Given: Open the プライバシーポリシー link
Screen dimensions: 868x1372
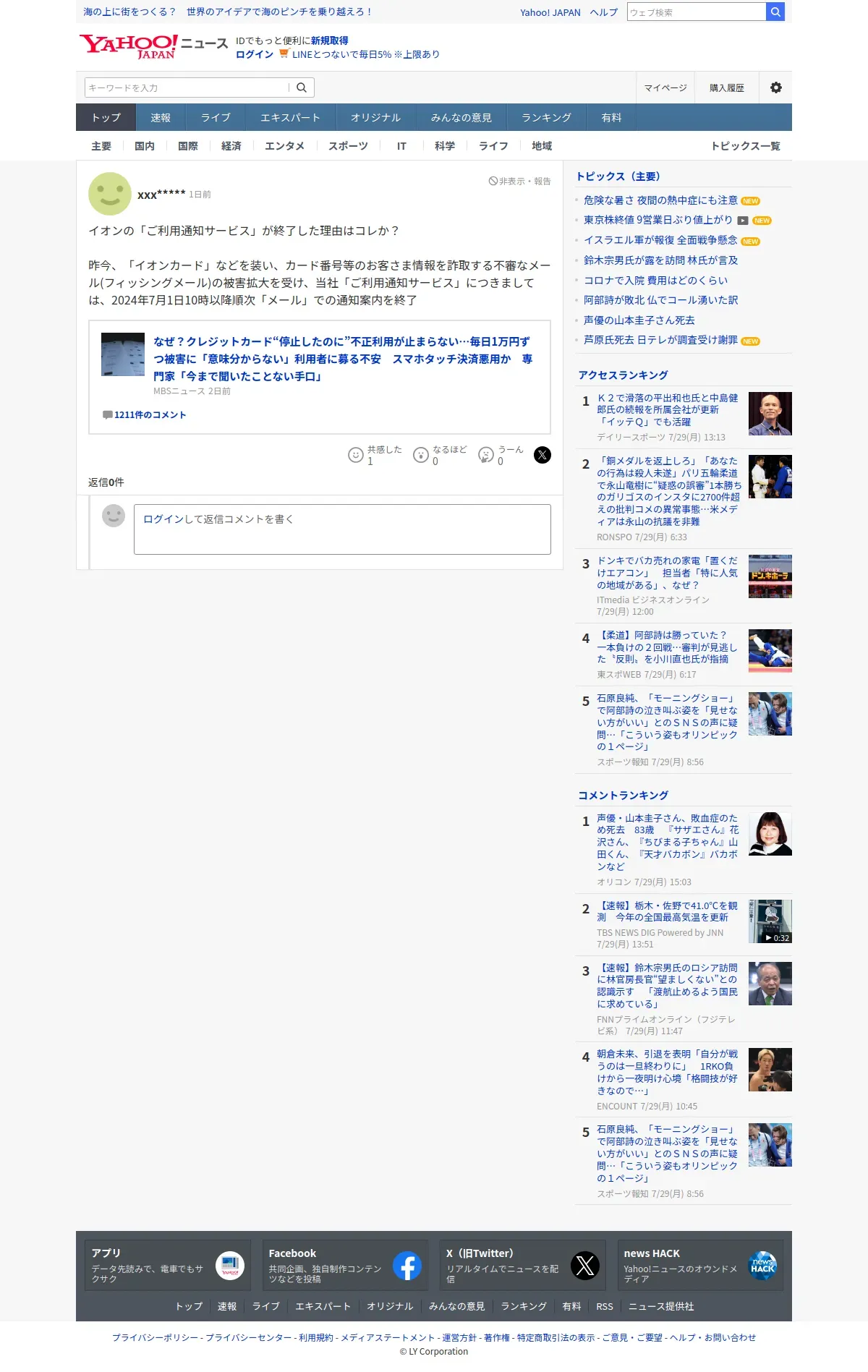Looking at the screenshot, I should click(155, 1338).
